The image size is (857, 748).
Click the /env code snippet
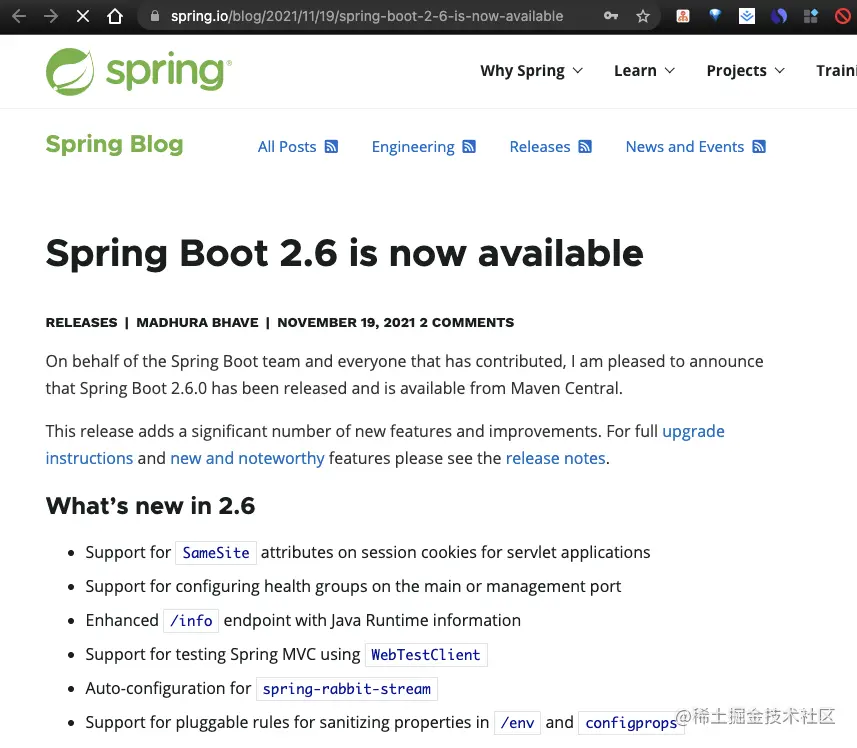[x=517, y=723]
